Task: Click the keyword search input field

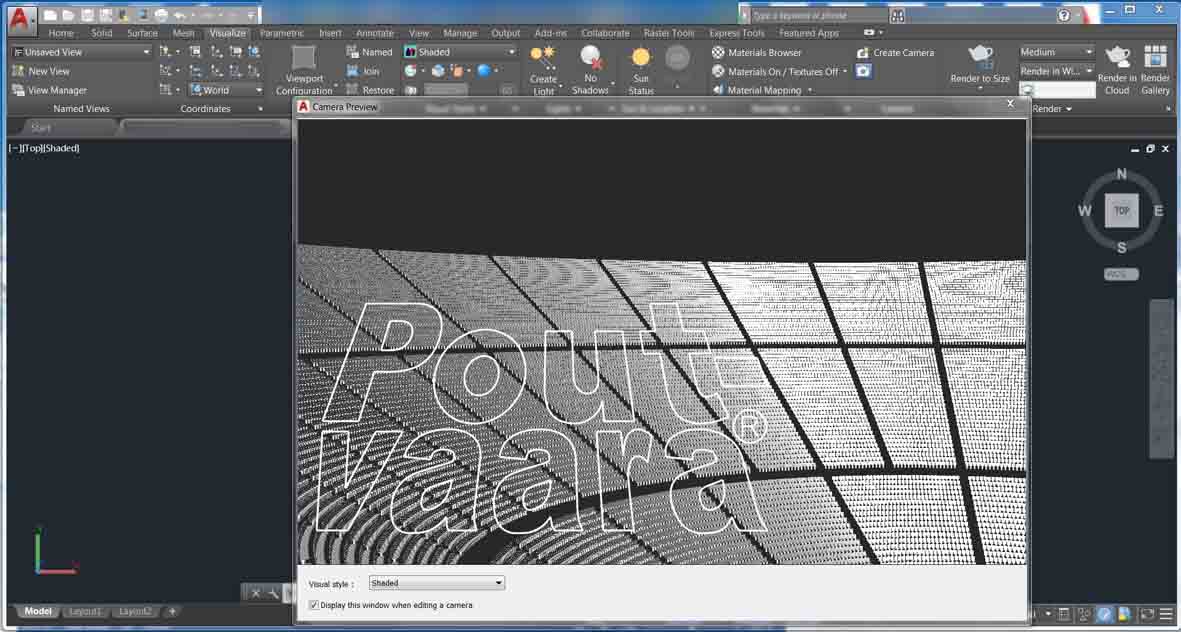Action: 818,15
